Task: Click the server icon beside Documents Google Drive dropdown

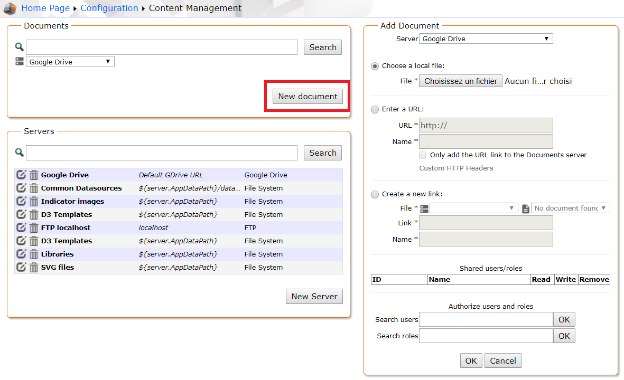Action: 20,61
